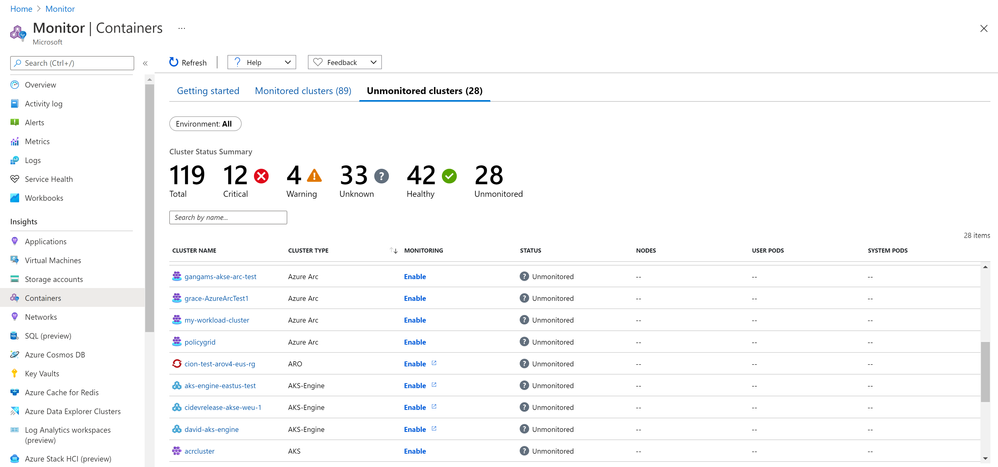Screen dimensions: 998x467
Task: Click the Service Health heart icon
Action: 15,179
